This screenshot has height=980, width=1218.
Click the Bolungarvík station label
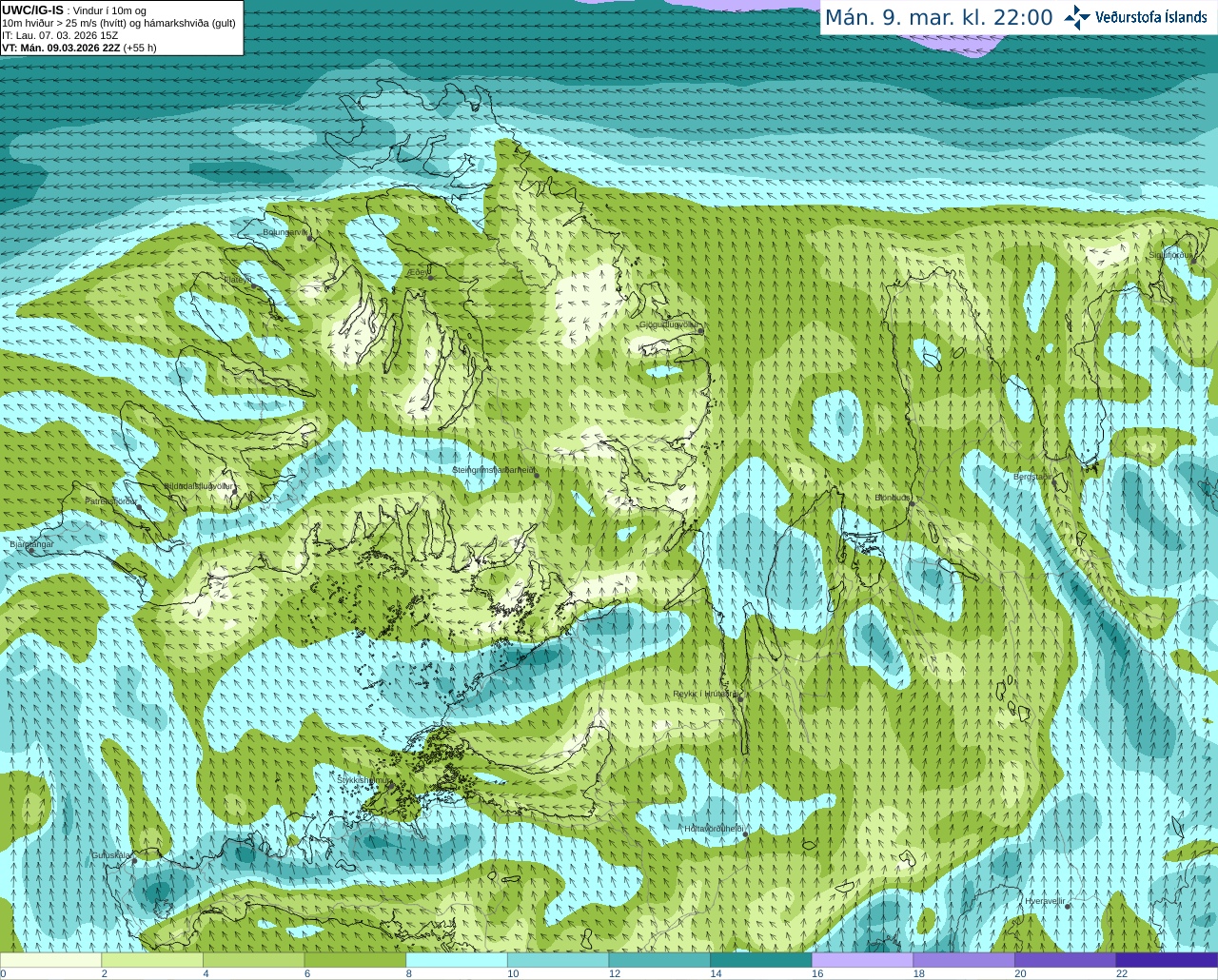pyautogui.click(x=285, y=232)
